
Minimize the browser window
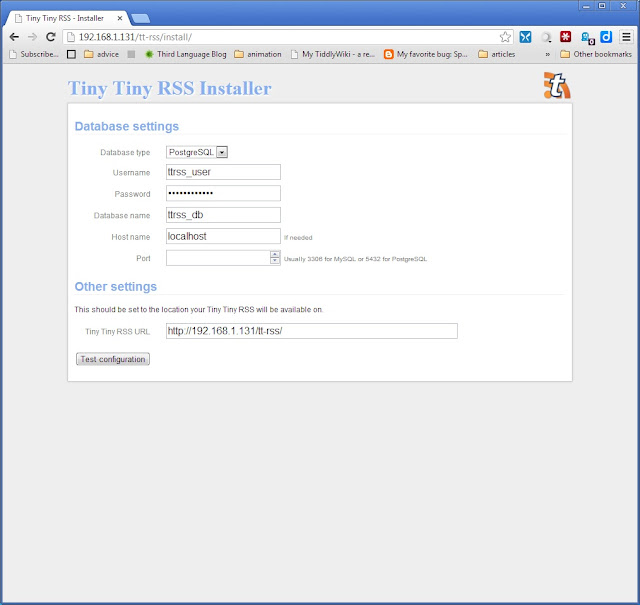[586, 6]
